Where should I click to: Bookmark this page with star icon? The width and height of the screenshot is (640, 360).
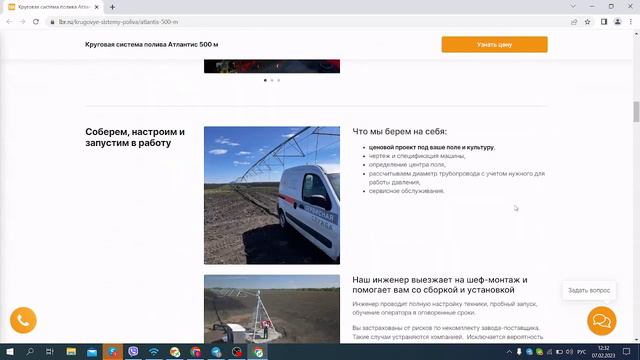click(587, 22)
